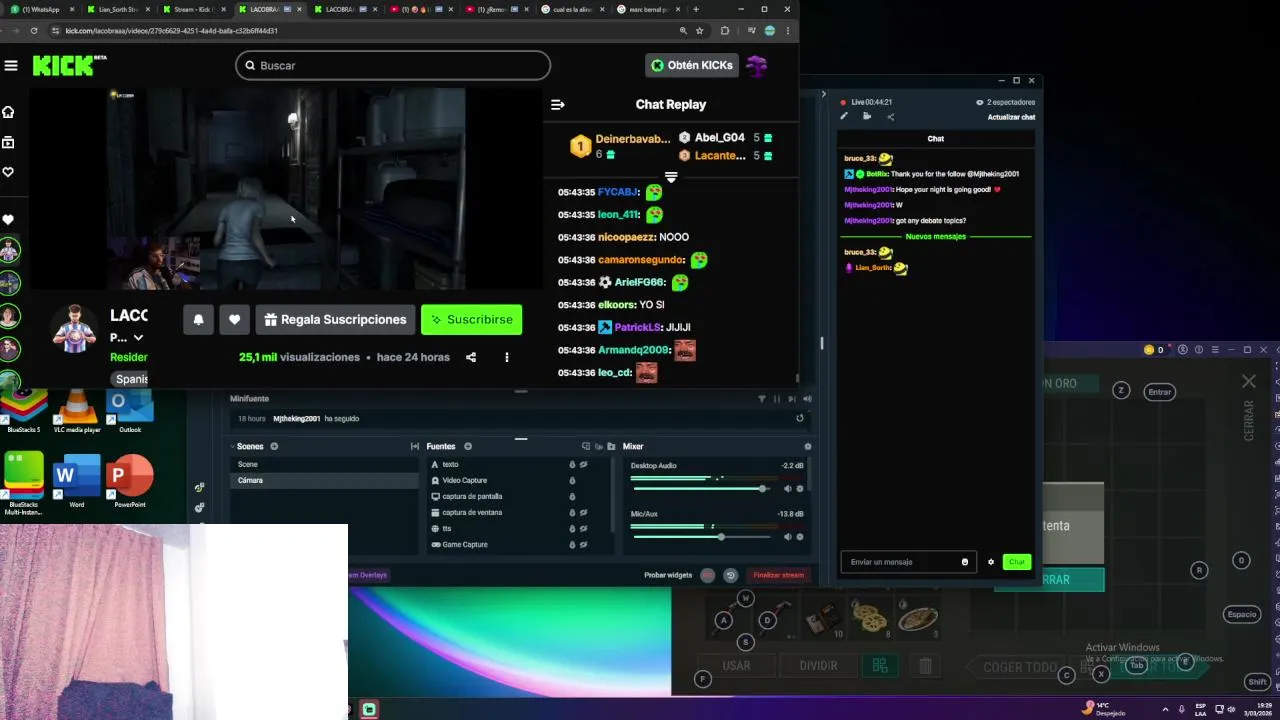Refresh the Minifuente event feed
The width and height of the screenshot is (1280, 720).
(x=800, y=418)
